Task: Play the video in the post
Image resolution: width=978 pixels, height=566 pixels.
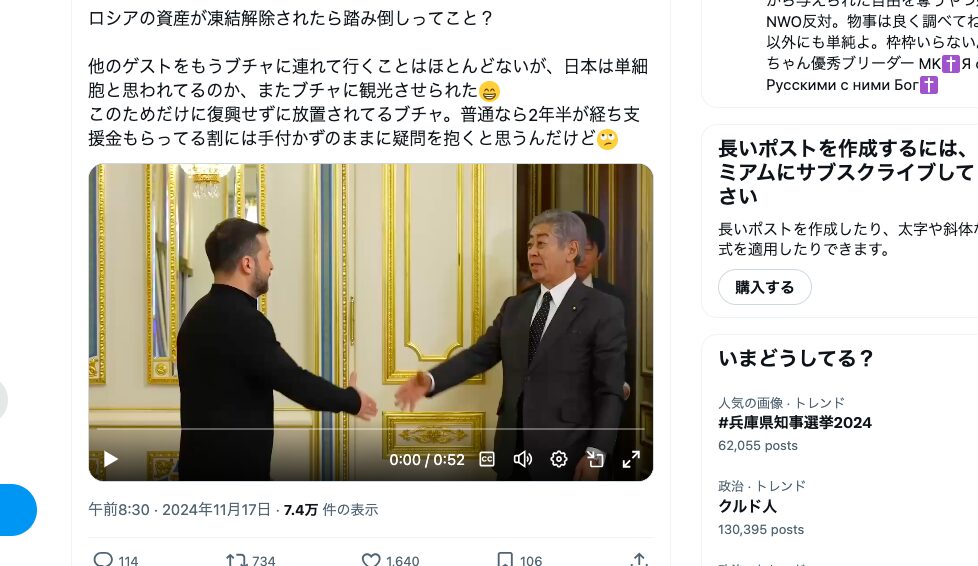Action: click(x=110, y=460)
